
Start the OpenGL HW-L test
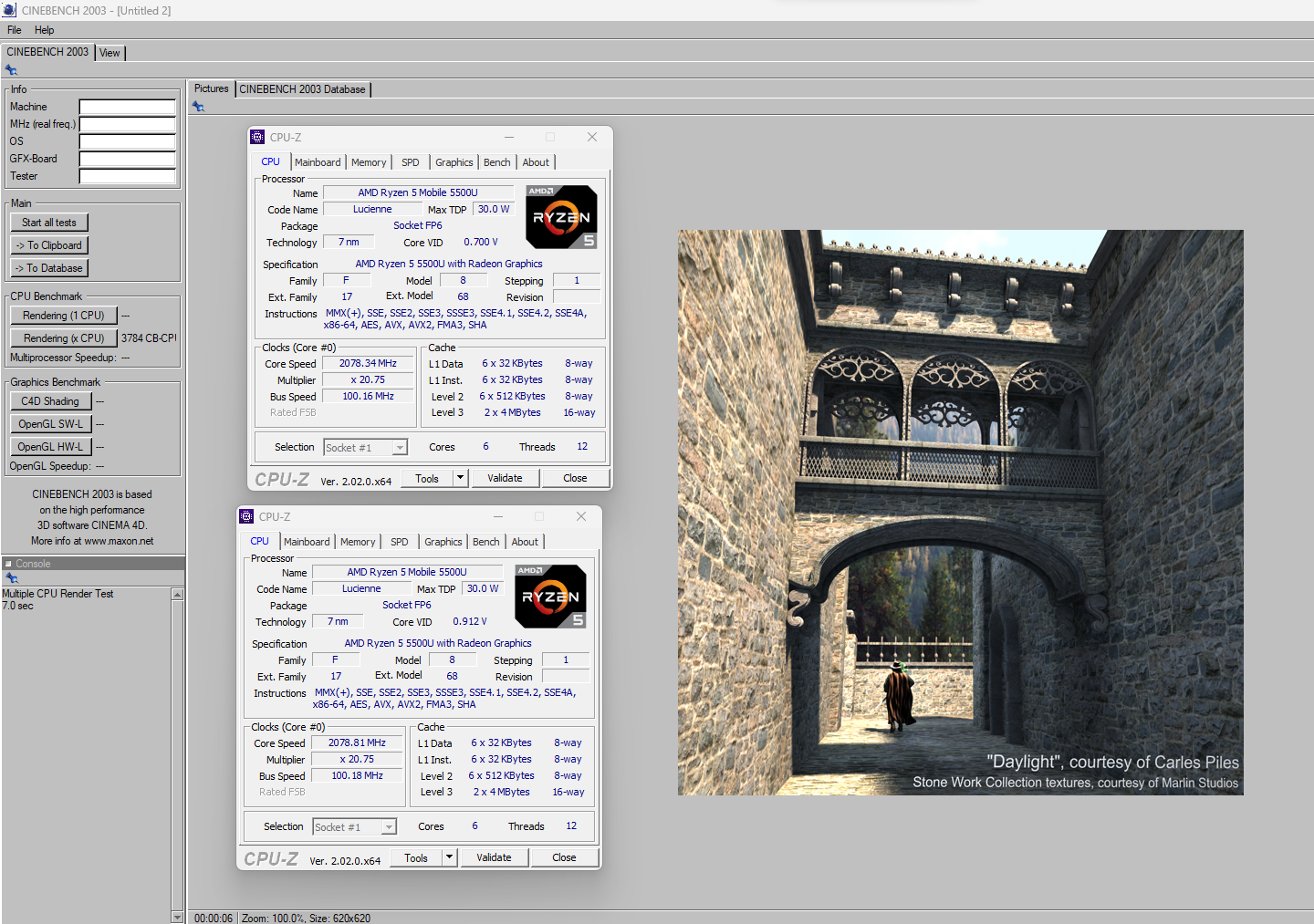[50, 447]
